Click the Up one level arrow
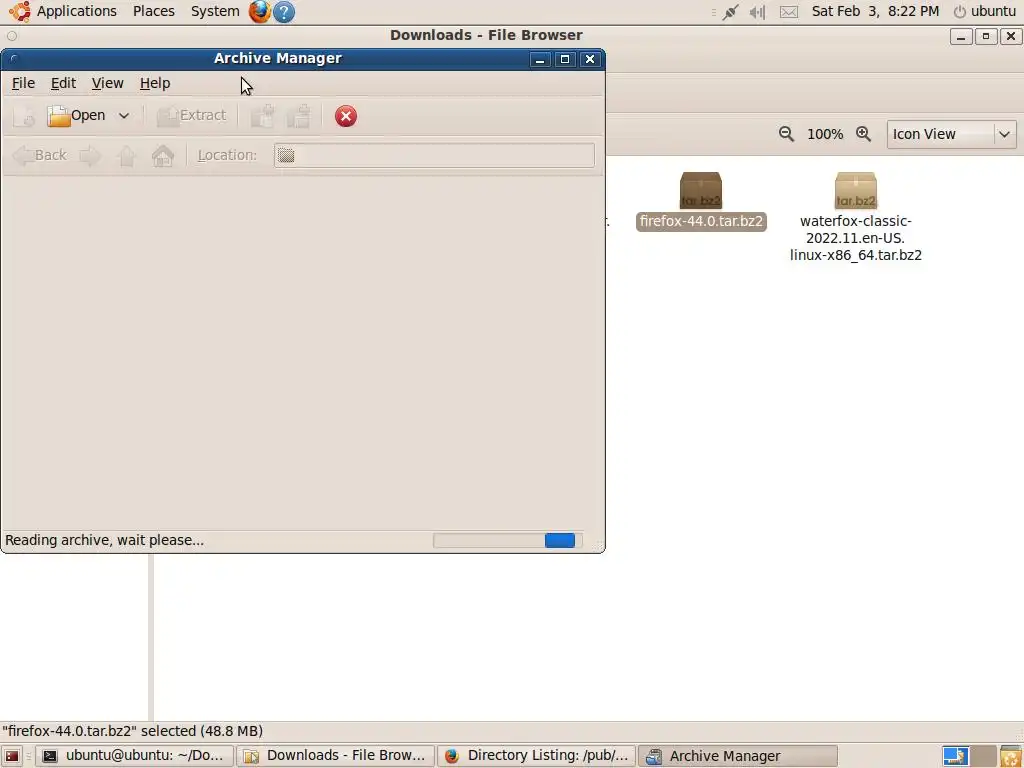Image resolution: width=1024 pixels, height=768 pixels. (x=127, y=155)
